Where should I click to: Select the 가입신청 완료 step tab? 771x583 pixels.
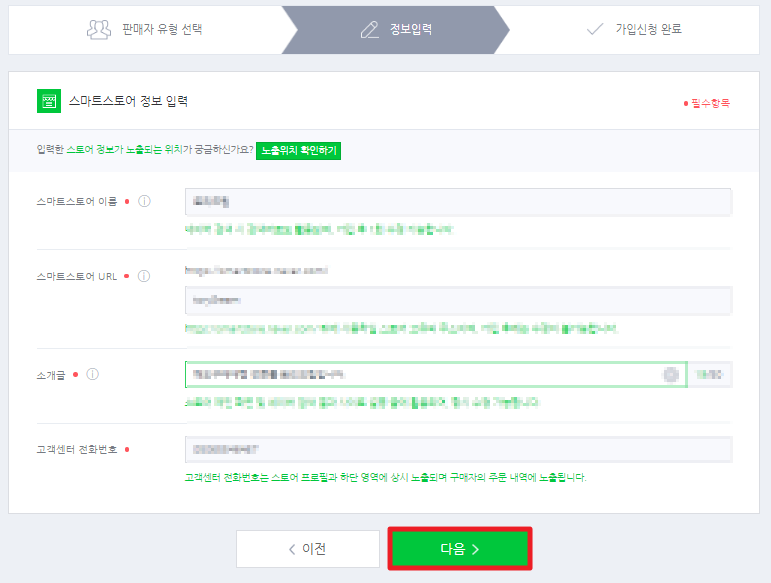(x=632, y=29)
